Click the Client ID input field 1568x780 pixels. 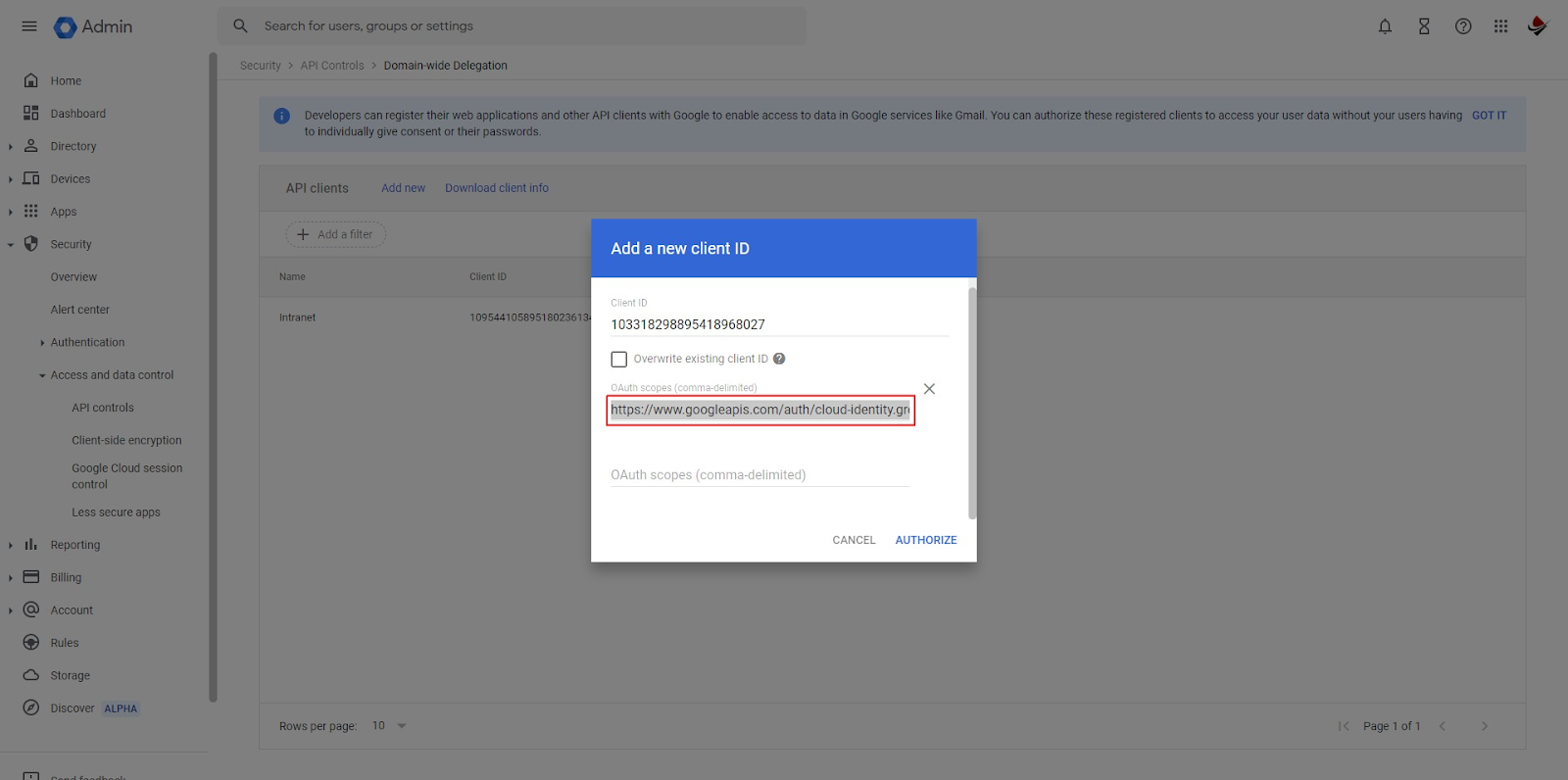(779, 324)
